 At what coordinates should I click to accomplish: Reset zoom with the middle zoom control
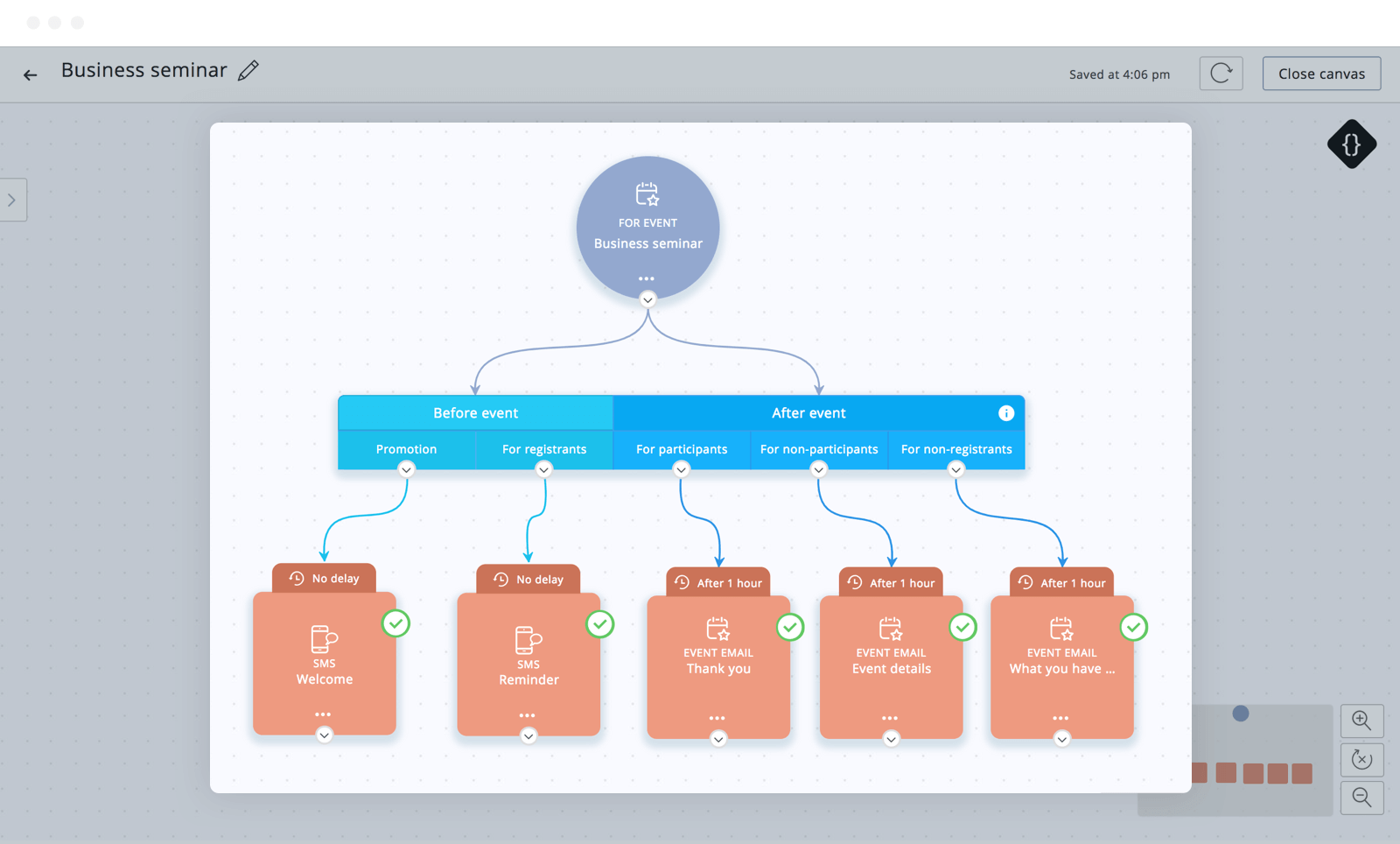click(x=1361, y=759)
